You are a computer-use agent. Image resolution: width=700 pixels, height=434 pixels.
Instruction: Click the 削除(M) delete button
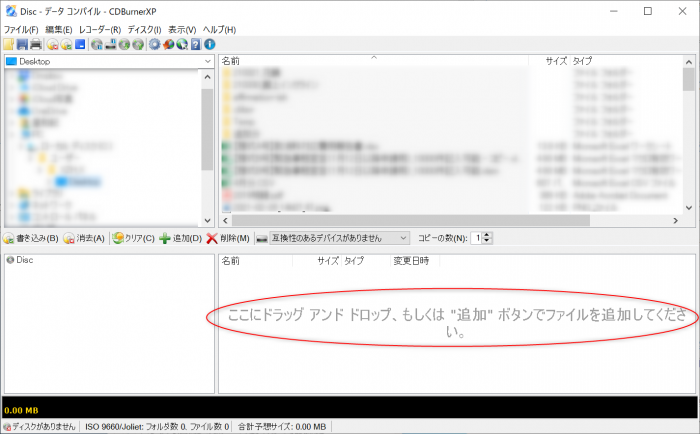point(228,238)
